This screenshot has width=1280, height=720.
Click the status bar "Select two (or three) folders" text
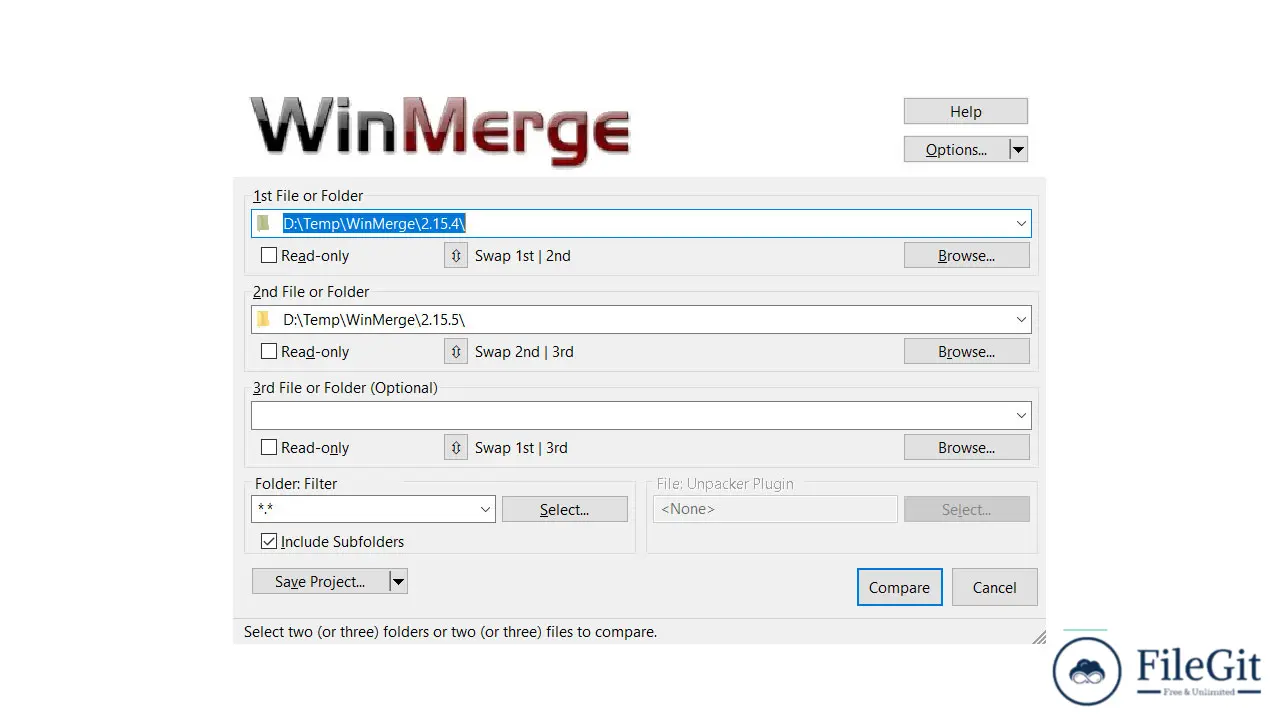click(x=451, y=632)
